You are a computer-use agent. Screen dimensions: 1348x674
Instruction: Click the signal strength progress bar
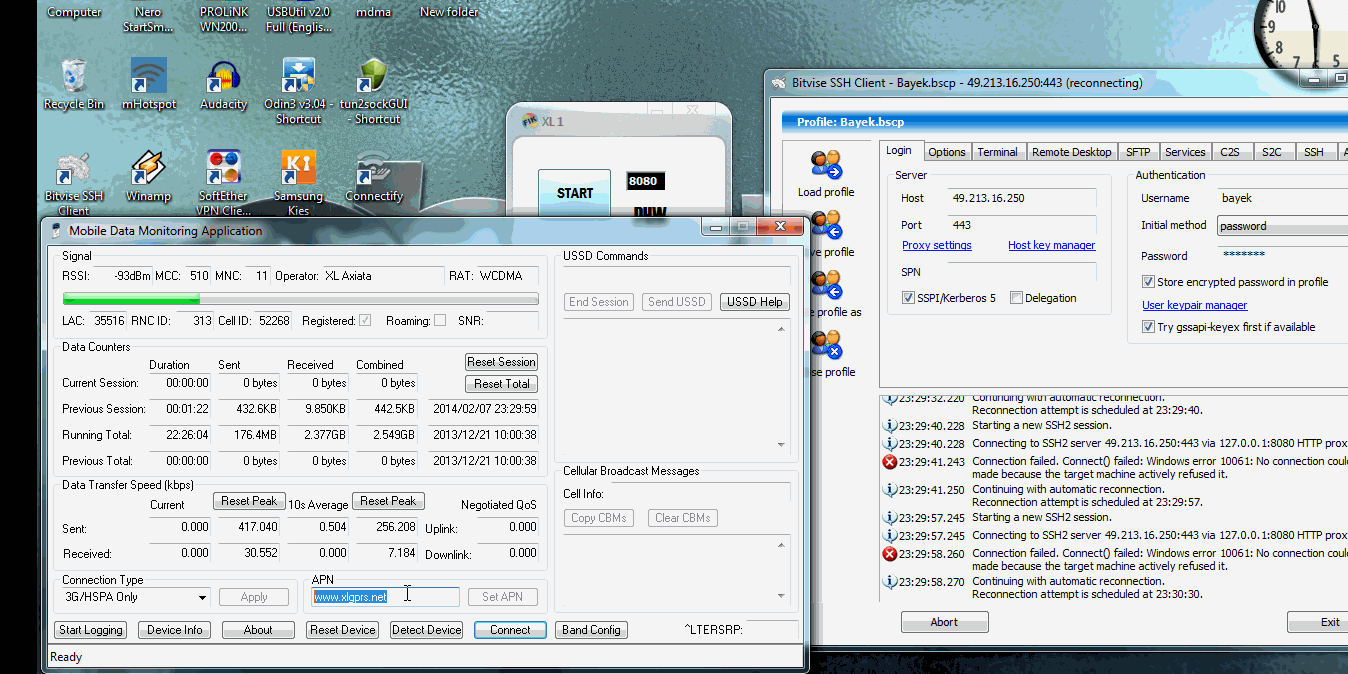[300, 299]
